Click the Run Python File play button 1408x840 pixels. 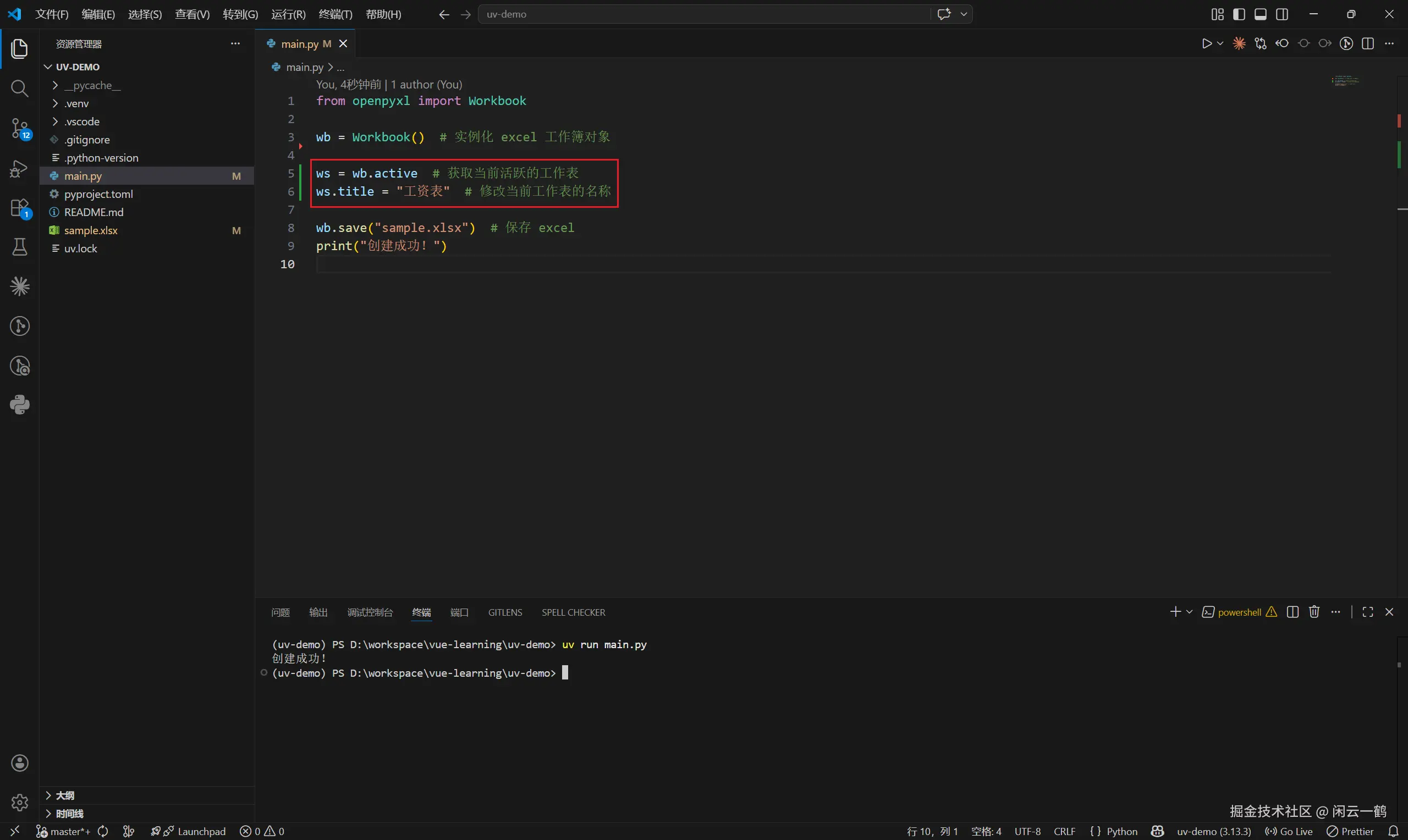click(x=1206, y=43)
